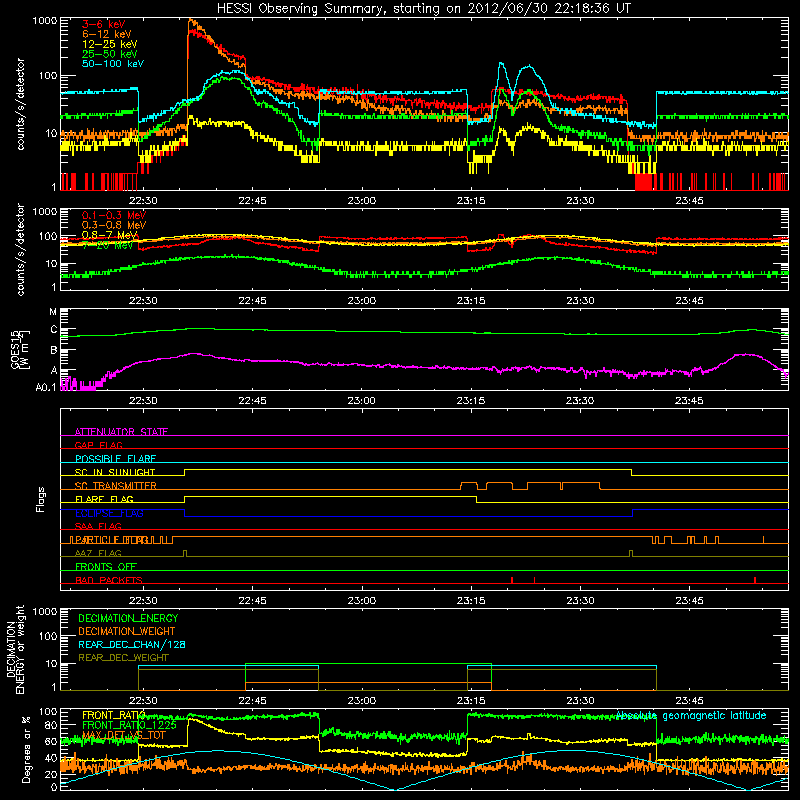
Task: Select the SAA_FLAG label
Action: (x=98, y=526)
